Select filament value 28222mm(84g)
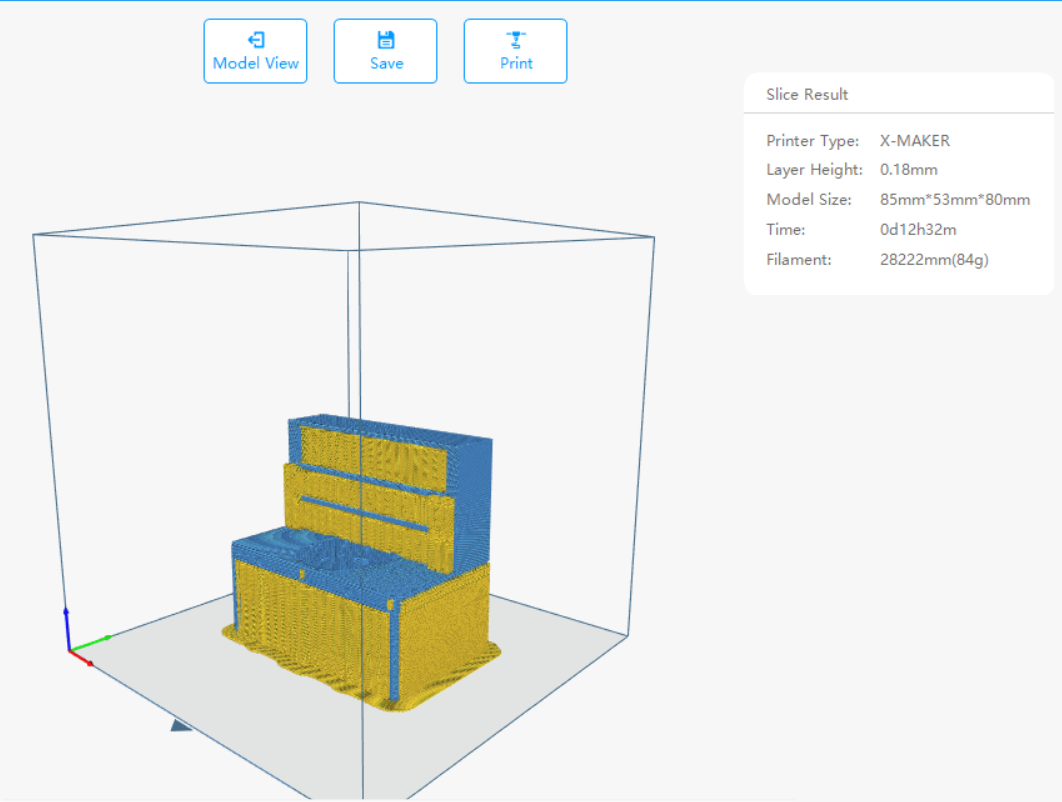This screenshot has width=1062, height=802. 934,259
